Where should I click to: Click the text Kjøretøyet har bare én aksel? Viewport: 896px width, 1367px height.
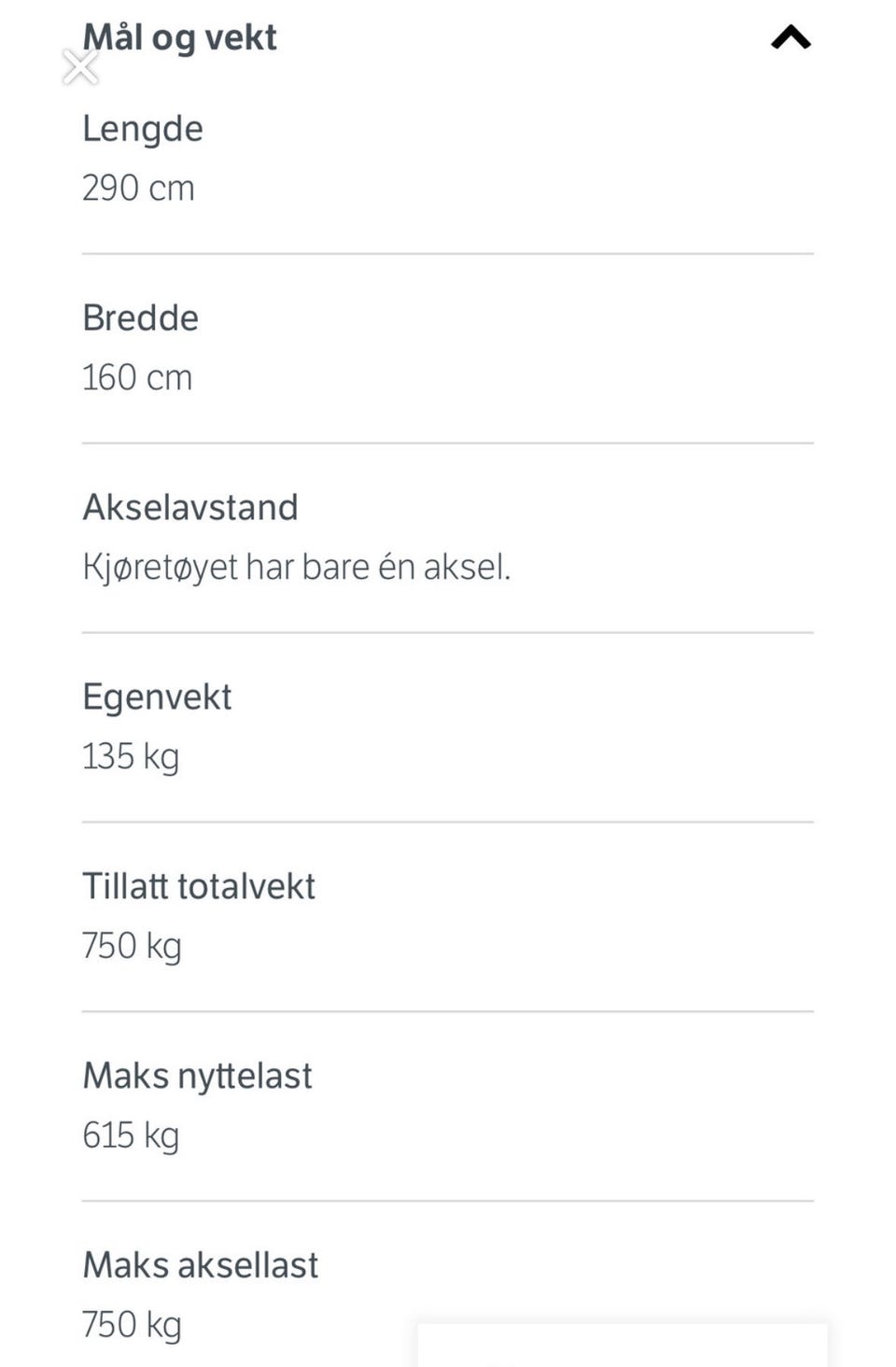click(297, 568)
